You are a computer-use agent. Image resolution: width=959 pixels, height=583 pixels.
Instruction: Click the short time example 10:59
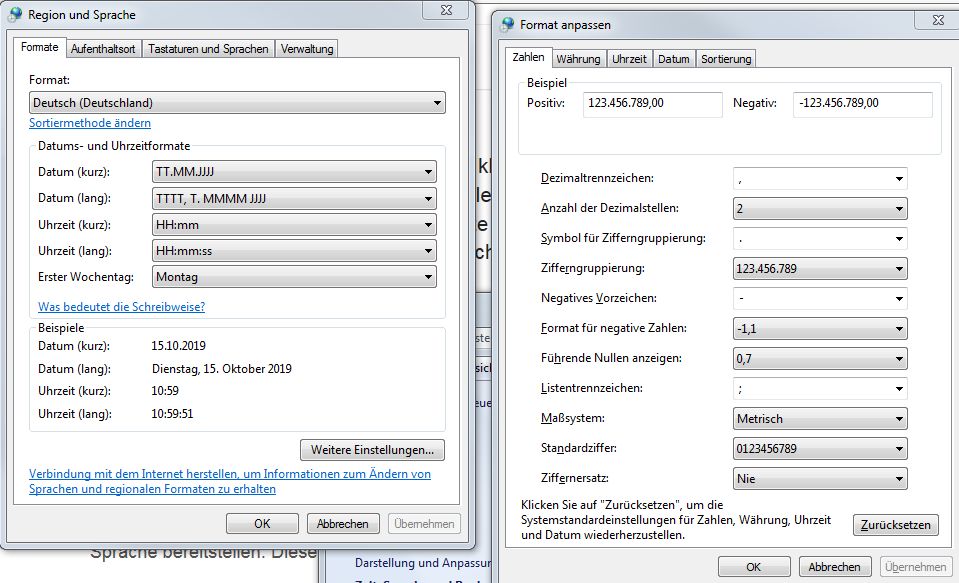click(x=165, y=391)
